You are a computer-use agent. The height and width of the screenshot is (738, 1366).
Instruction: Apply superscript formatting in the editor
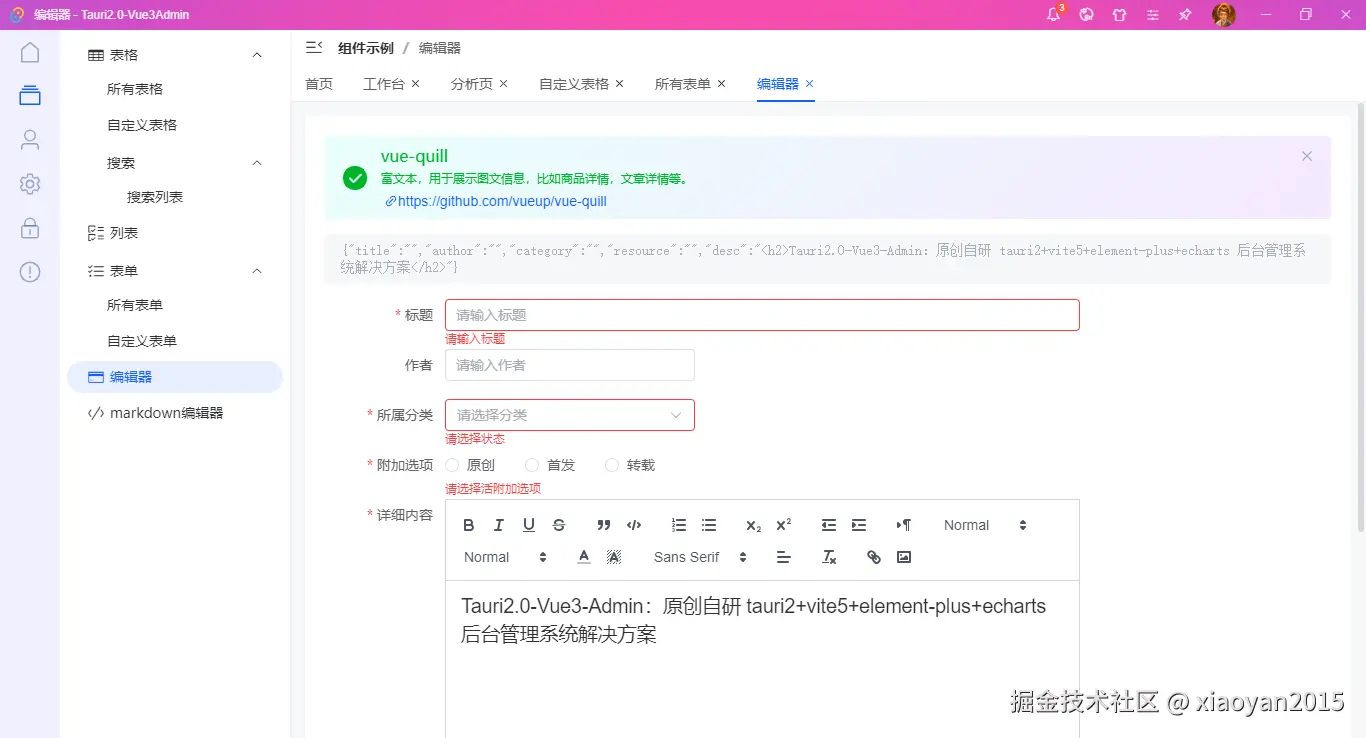(x=782, y=524)
